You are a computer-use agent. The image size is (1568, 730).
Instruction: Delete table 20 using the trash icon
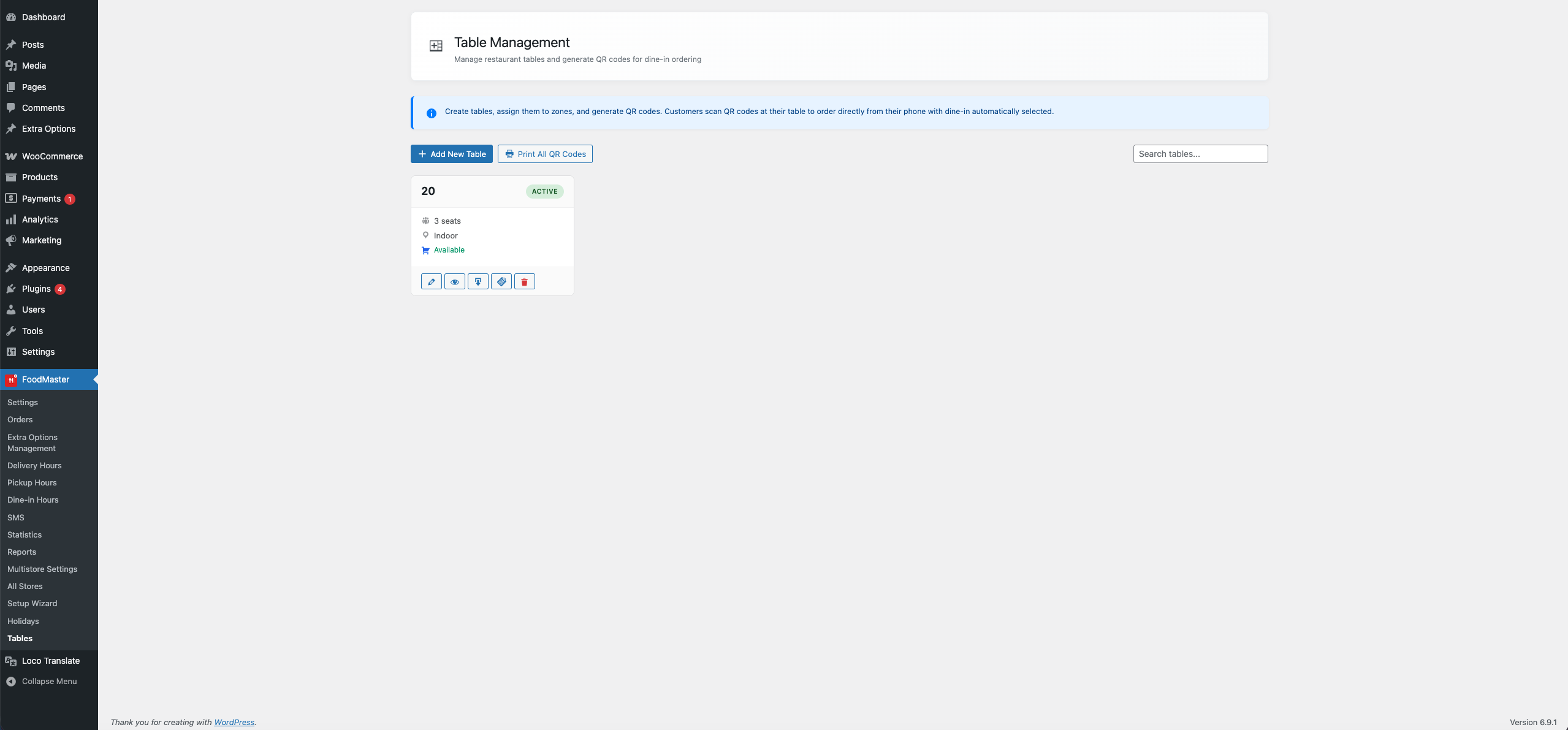tap(524, 281)
